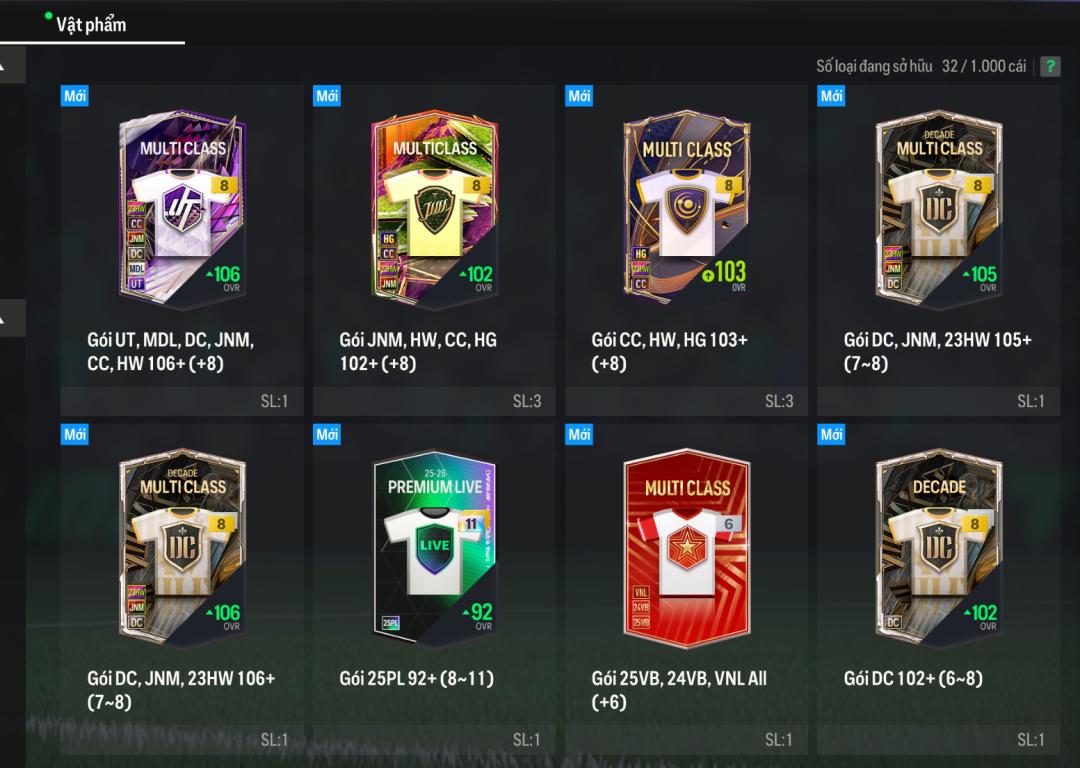The width and height of the screenshot is (1080, 768).
Task: Click the Gói 25PL 92+ (8~11) label
Action: pos(417,678)
